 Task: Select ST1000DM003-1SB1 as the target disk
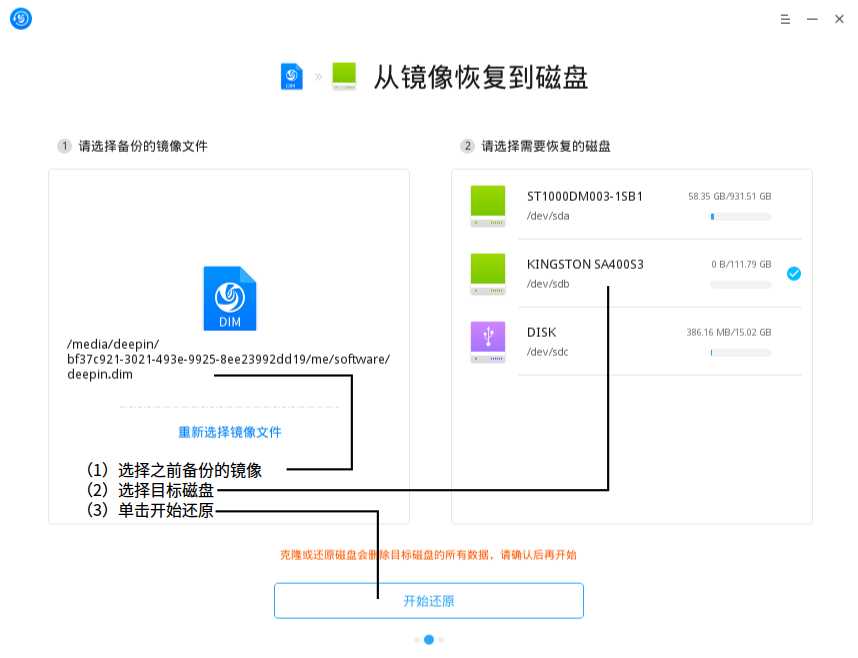(620, 205)
